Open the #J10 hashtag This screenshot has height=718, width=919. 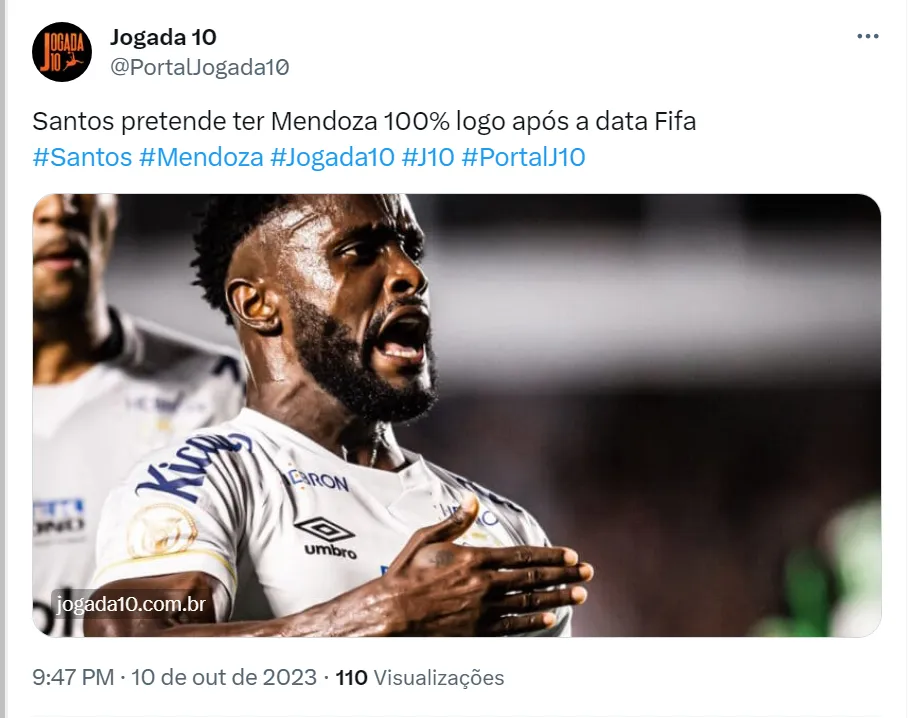428,157
